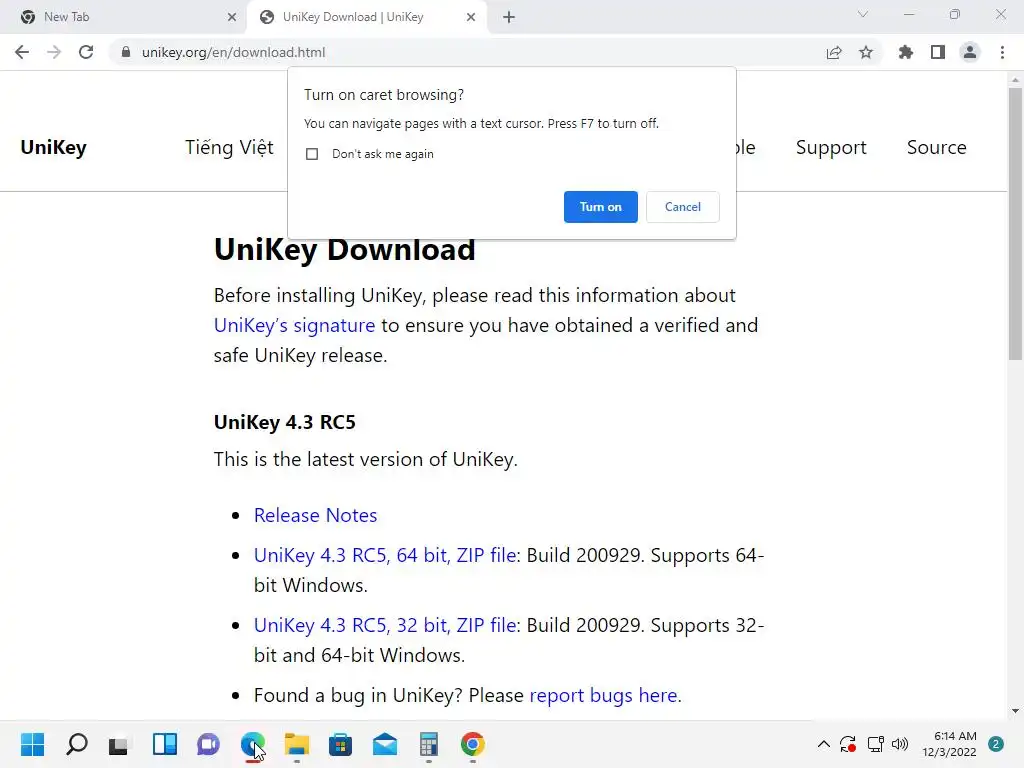Click the report bugs here link
This screenshot has width=1024, height=768.
click(603, 696)
